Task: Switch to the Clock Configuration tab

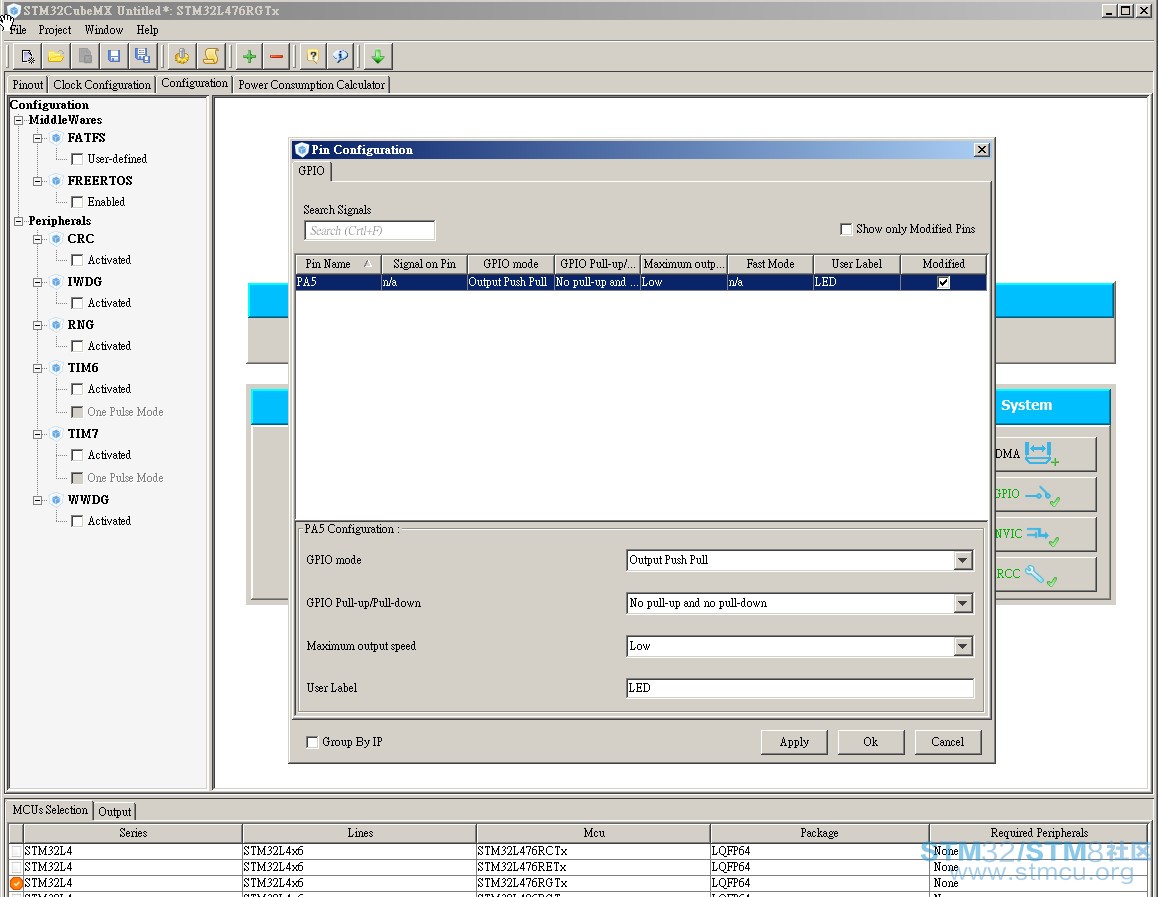Action: (x=102, y=85)
